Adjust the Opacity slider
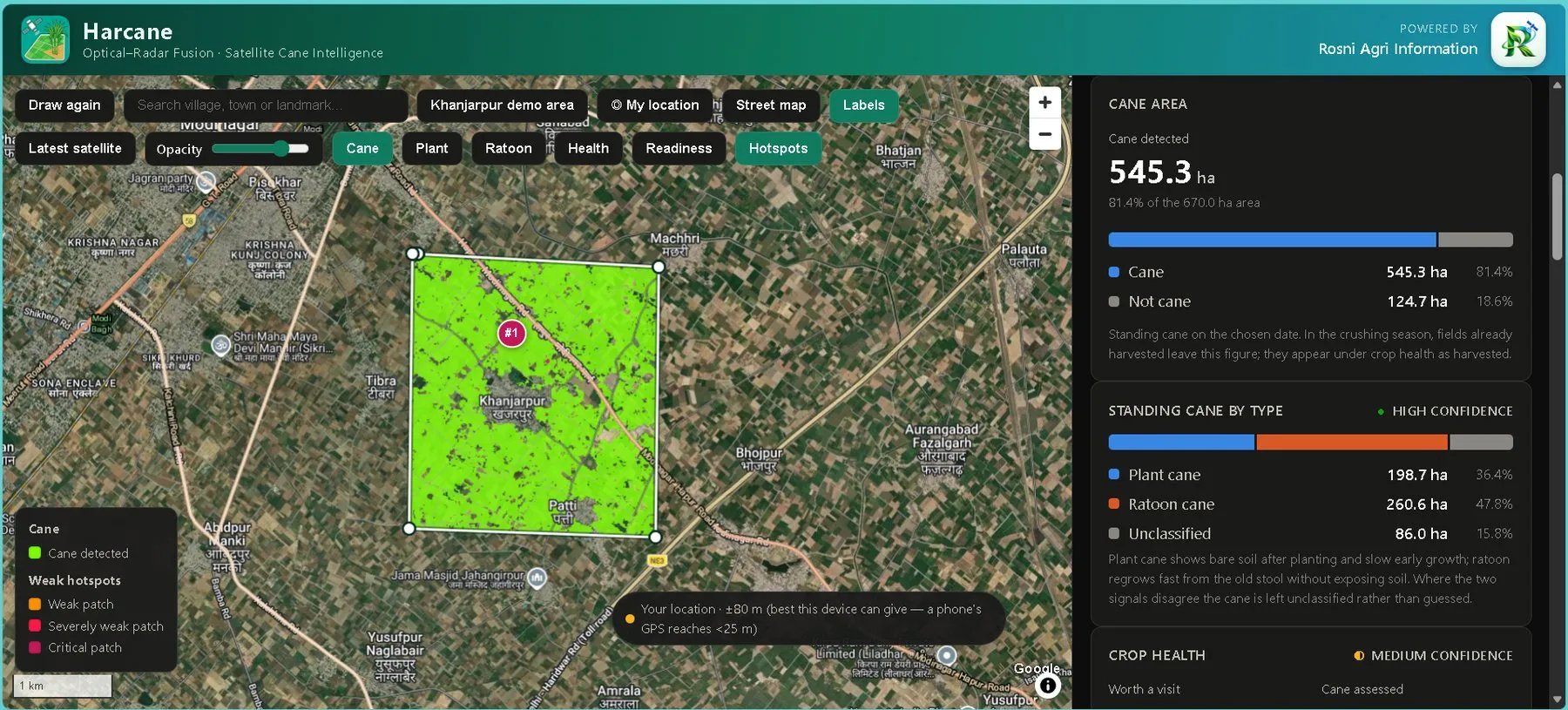The width and height of the screenshot is (1568, 710). pyautogui.click(x=260, y=149)
